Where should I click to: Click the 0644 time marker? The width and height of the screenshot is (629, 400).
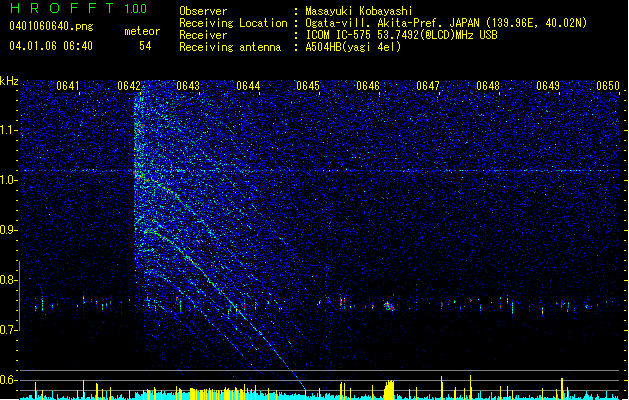(x=248, y=86)
